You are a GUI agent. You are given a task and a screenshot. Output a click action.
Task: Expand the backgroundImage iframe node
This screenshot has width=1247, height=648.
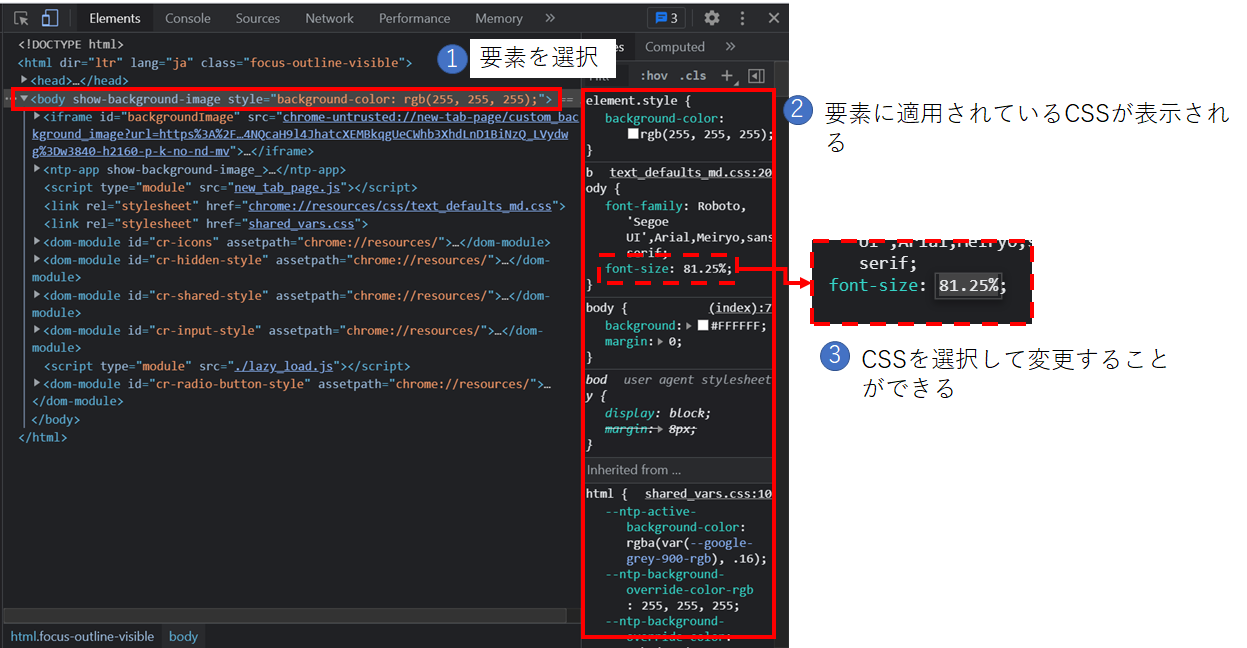tap(37, 117)
